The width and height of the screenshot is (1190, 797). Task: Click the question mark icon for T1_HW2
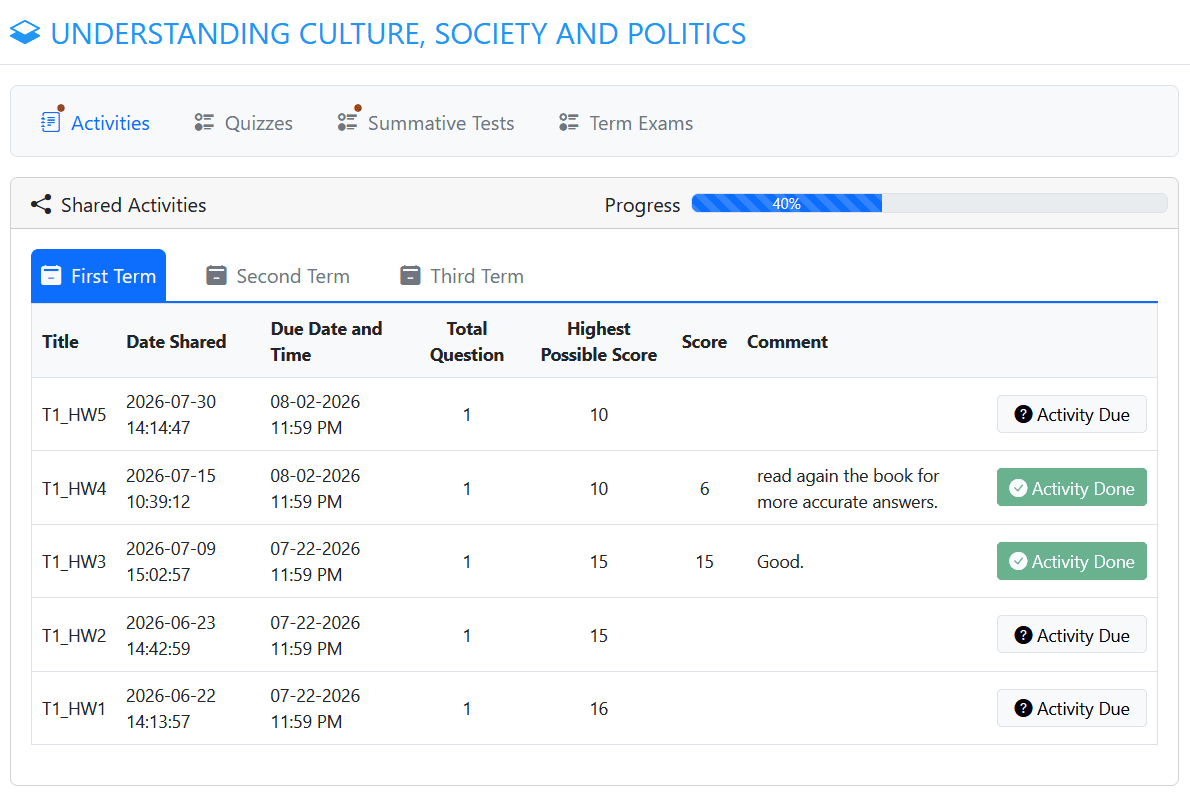tap(1023, 635)
